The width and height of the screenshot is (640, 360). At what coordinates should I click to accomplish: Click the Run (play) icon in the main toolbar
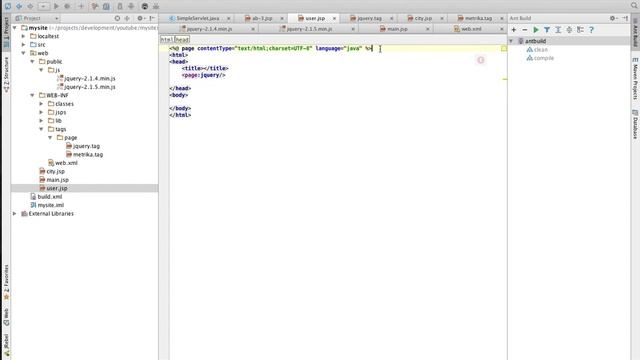pyautogui.click(x=56, y=6)
